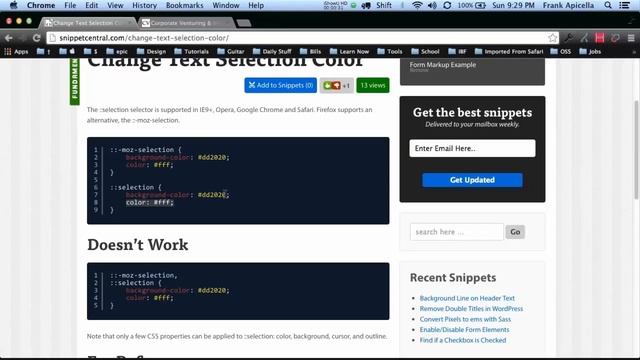This screenshot has width=640, height=360.
Task: Click the Form Markup Example item
Action: click(x=442, y=65)
